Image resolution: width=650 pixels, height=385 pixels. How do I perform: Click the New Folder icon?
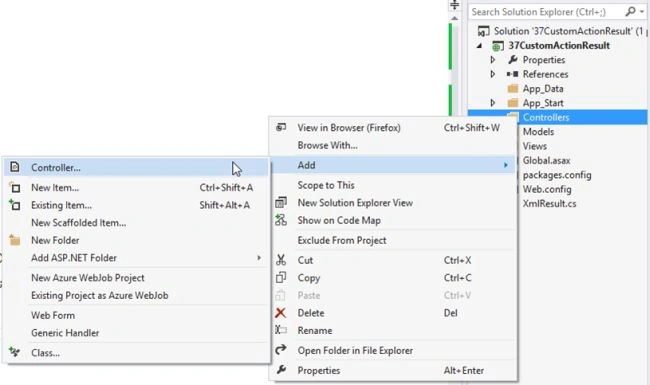[x=15, y=240]
